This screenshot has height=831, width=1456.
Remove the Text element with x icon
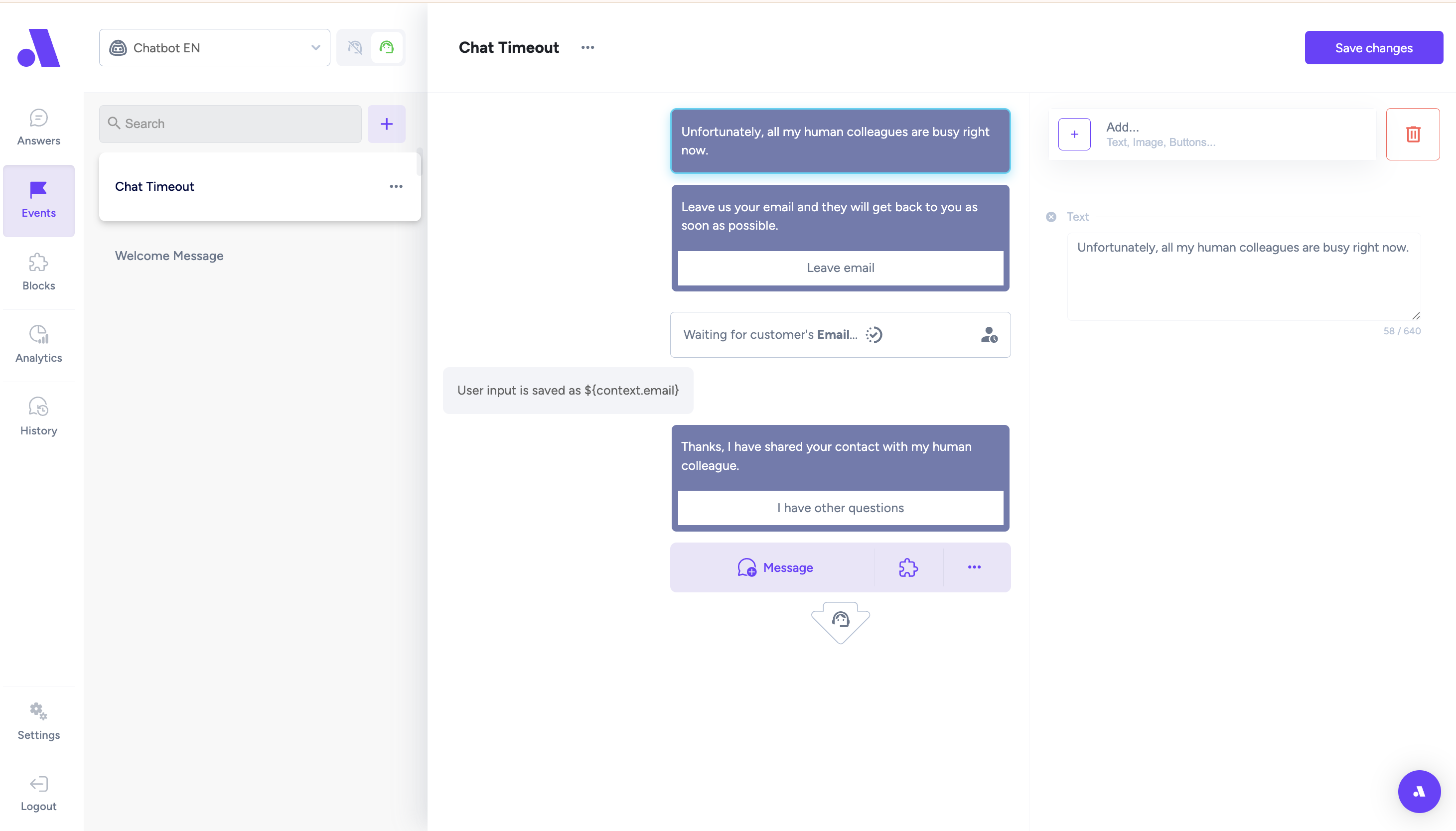pyautogui.click(x=1051, y=217)
